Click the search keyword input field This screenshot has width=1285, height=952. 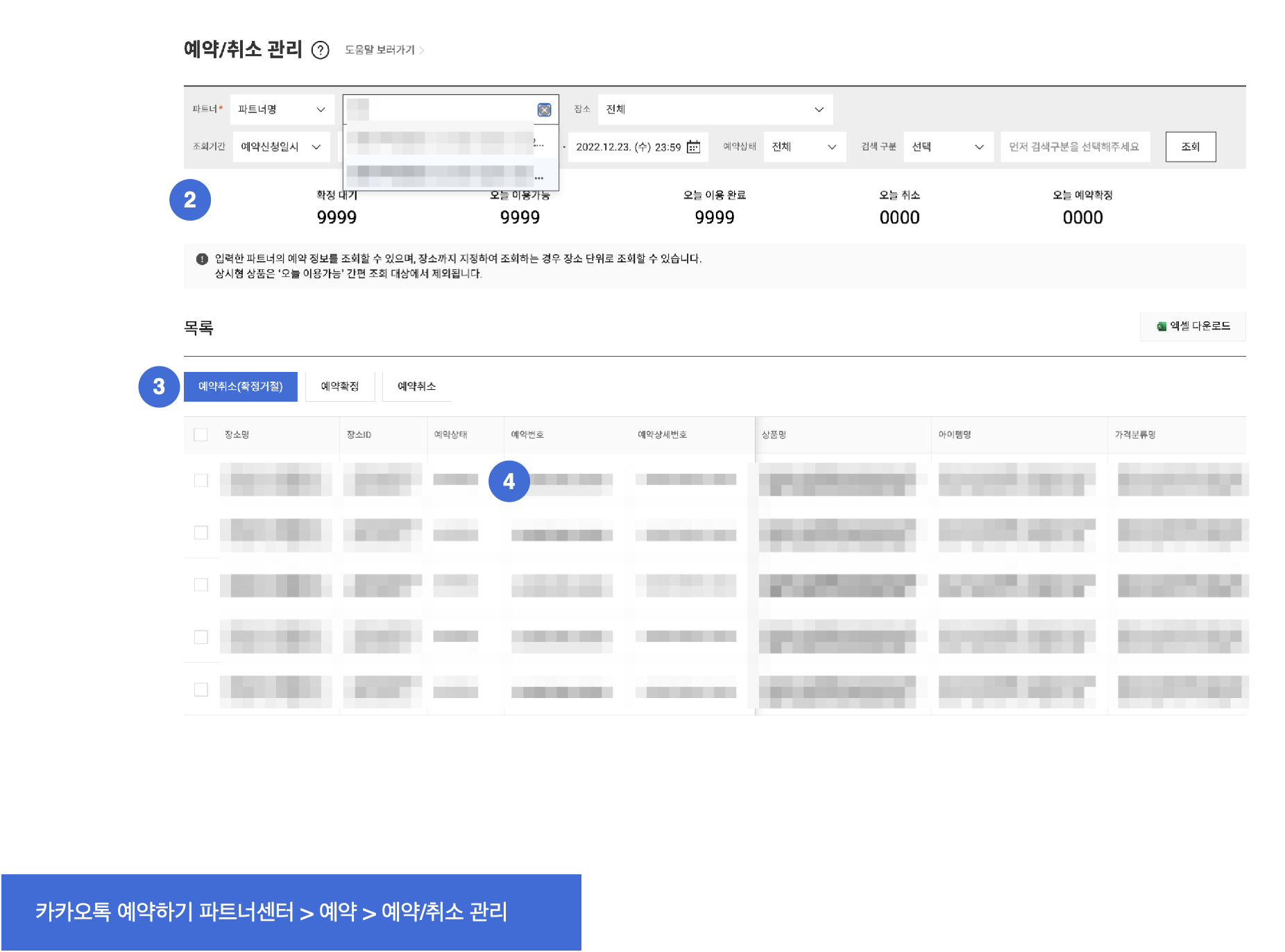[1075, 147]
